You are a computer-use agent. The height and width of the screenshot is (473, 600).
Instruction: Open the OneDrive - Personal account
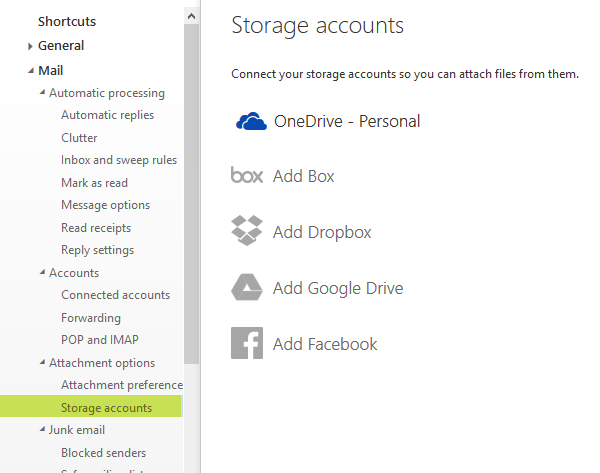347,121
